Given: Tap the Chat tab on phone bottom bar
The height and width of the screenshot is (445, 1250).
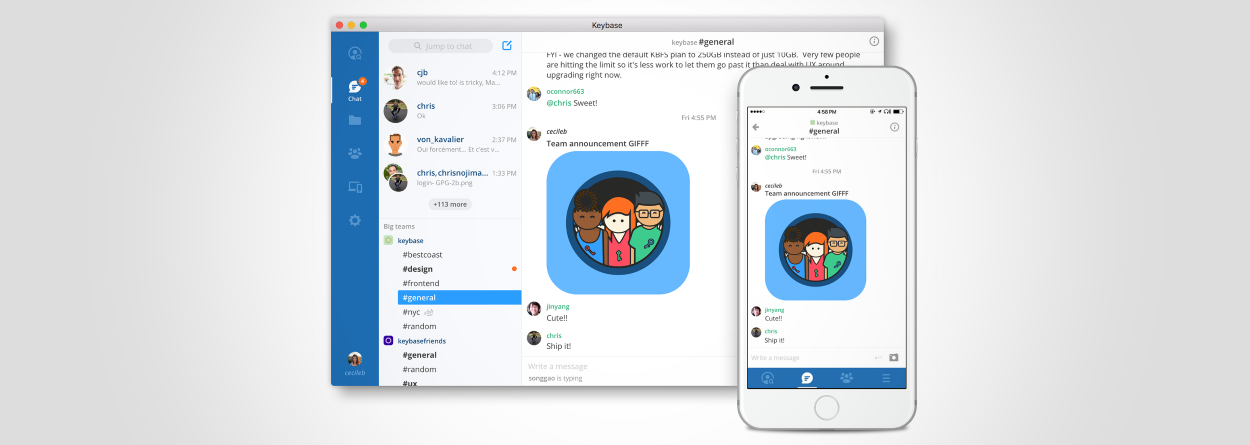Looking at the screenshot, I should pos(807,378).
